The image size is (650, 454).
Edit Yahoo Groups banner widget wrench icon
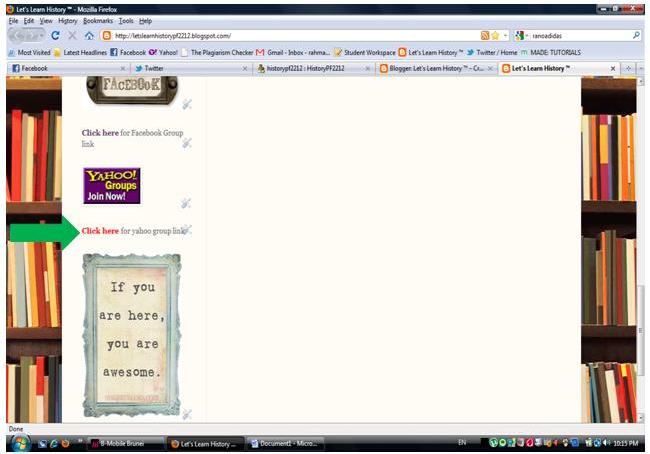tap(185, 203)
